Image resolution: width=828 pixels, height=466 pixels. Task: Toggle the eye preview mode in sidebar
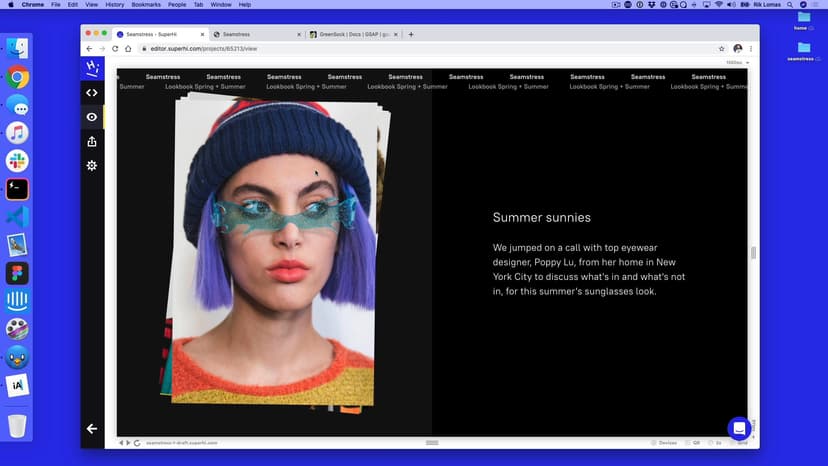[x=92, y=117]
